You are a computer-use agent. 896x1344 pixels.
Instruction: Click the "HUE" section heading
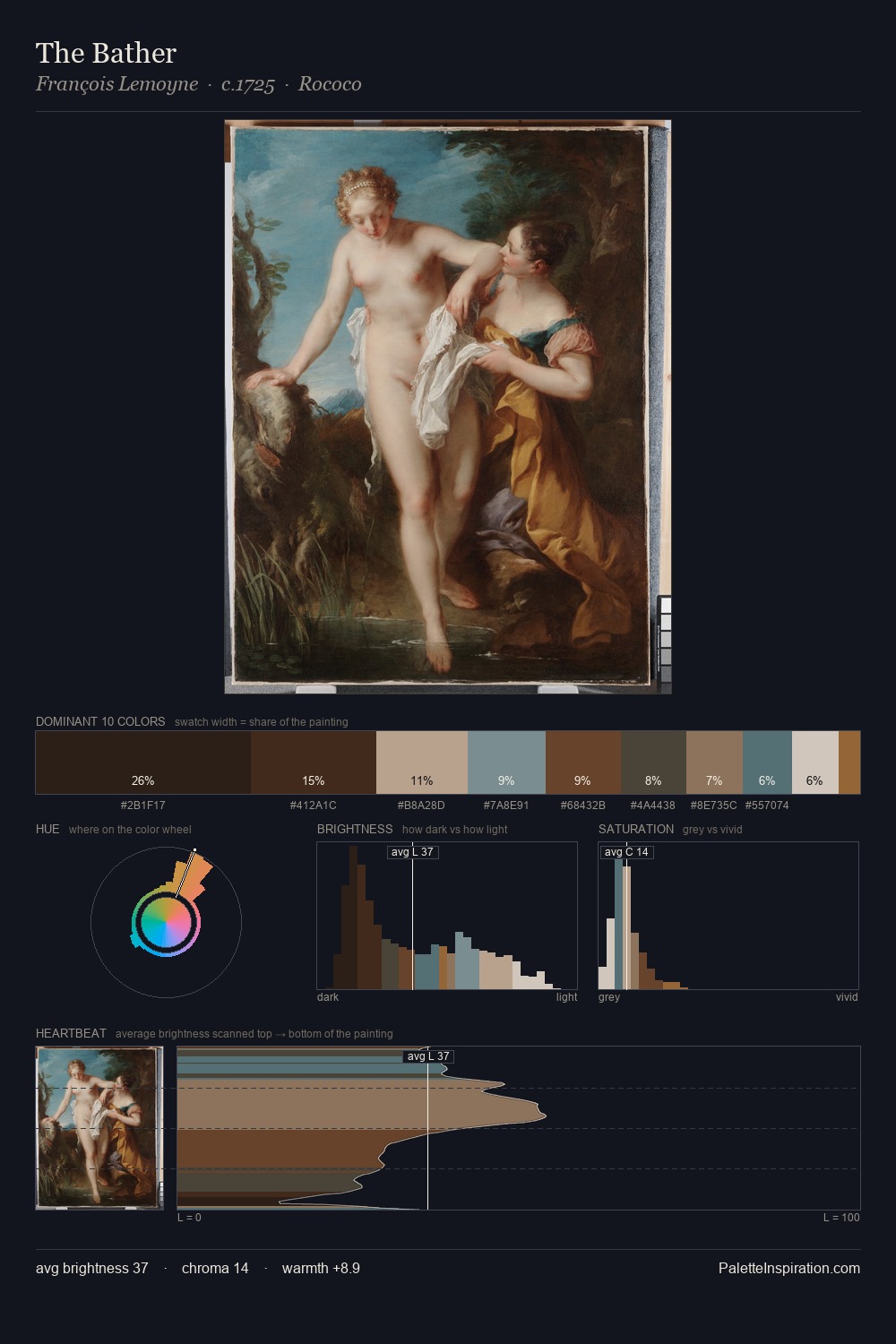click(47, 829)
